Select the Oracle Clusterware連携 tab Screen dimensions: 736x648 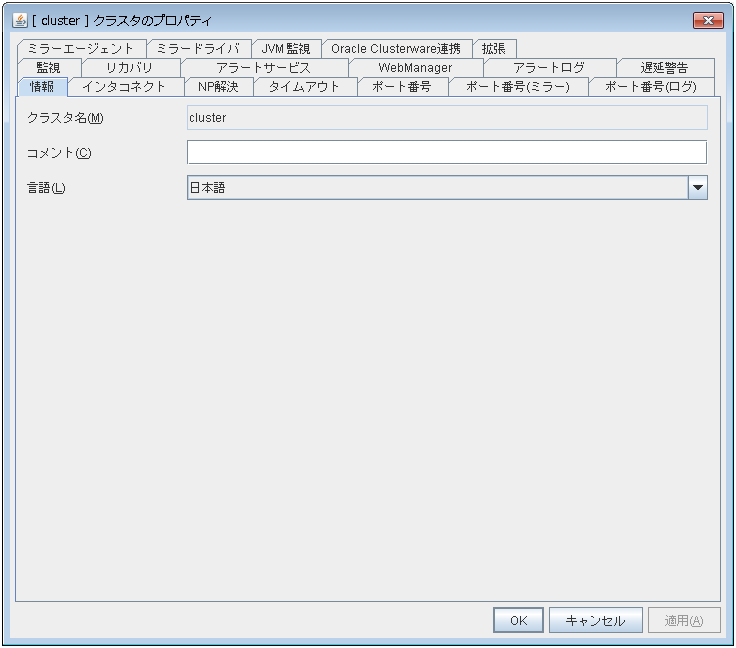pyautogui.click(x=396, y=49)
